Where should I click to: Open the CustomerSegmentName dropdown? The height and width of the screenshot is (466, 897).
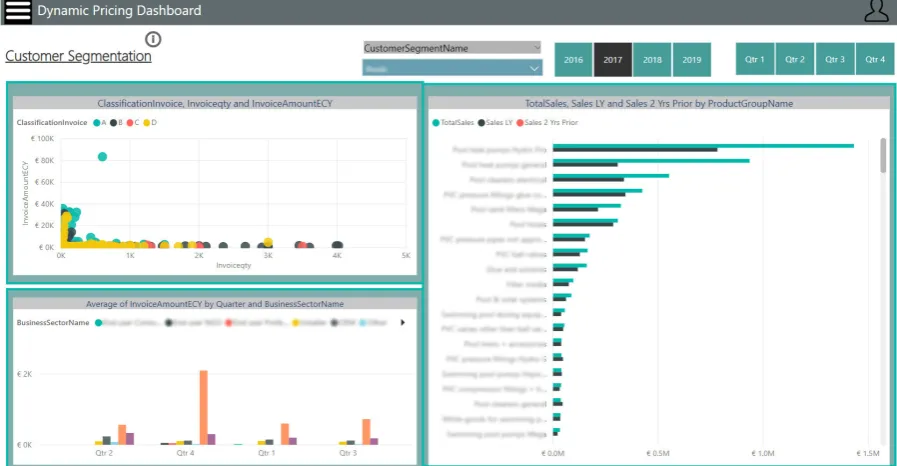point(452,48)
